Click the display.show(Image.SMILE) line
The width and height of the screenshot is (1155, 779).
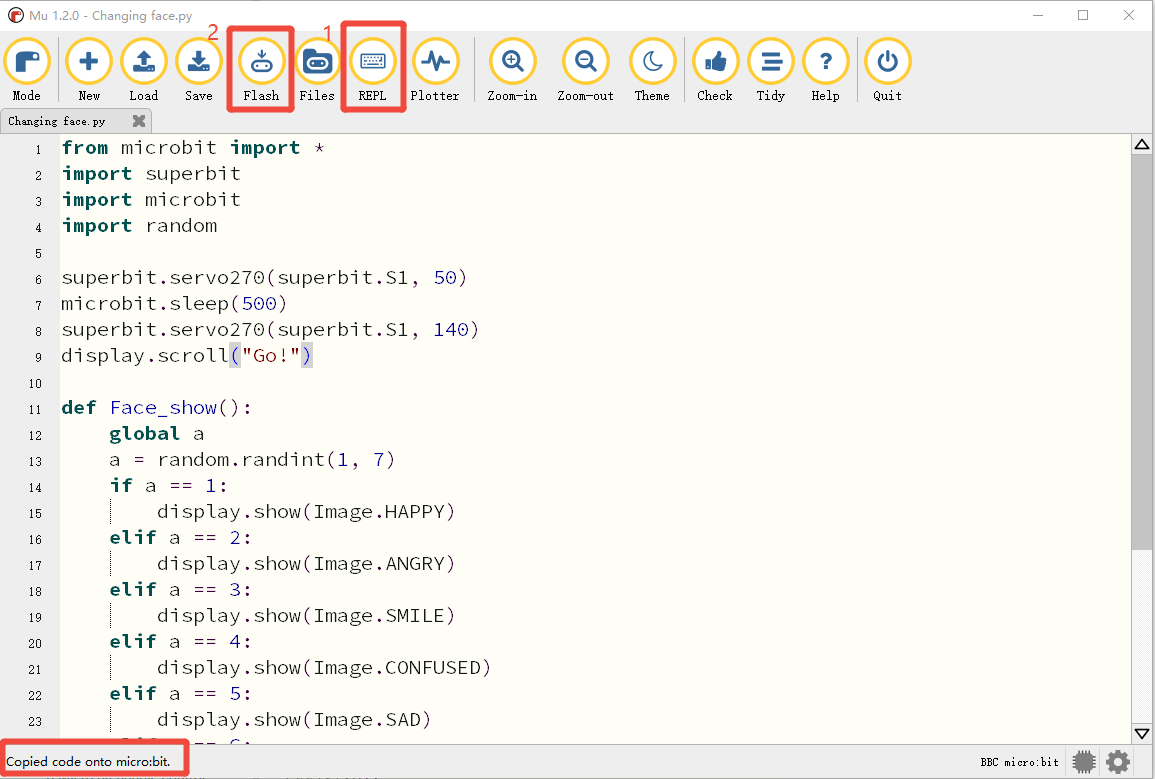[x=306, y=616]
